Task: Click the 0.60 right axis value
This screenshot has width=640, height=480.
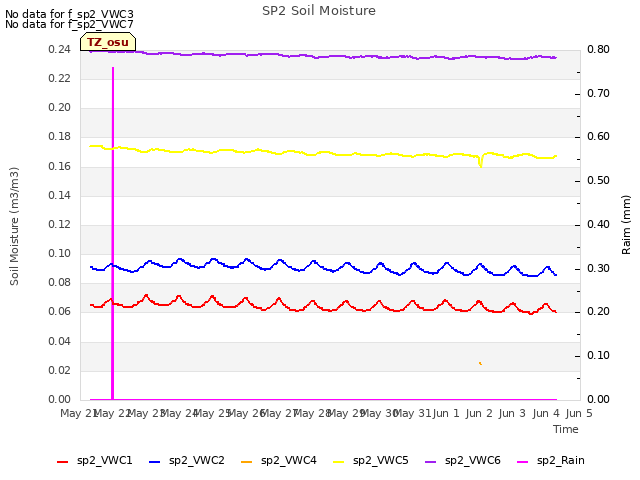Action: coord(598,137)
